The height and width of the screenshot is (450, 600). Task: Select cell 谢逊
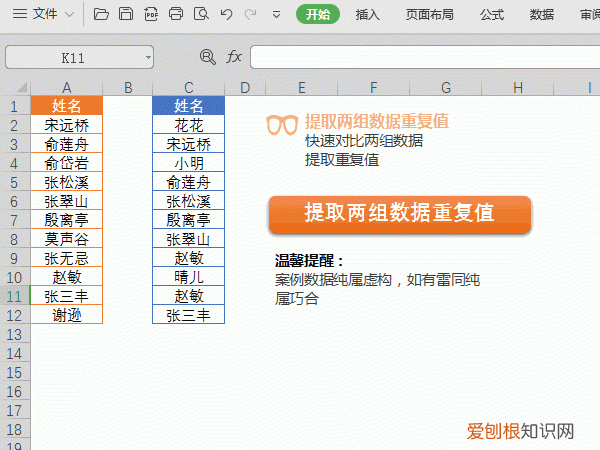click(67, 315)
